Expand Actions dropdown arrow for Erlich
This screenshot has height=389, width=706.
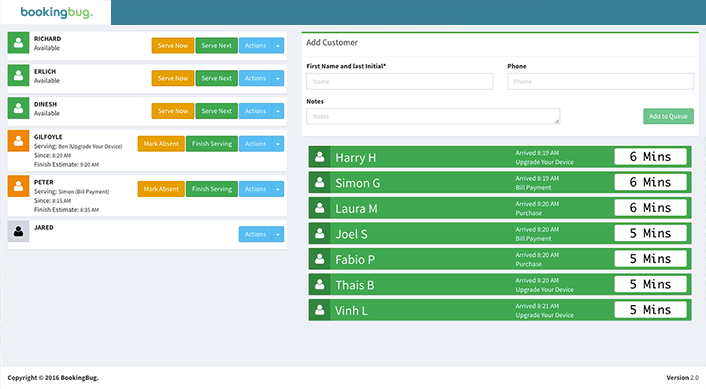pyautogui.click(x=278, y=78)
